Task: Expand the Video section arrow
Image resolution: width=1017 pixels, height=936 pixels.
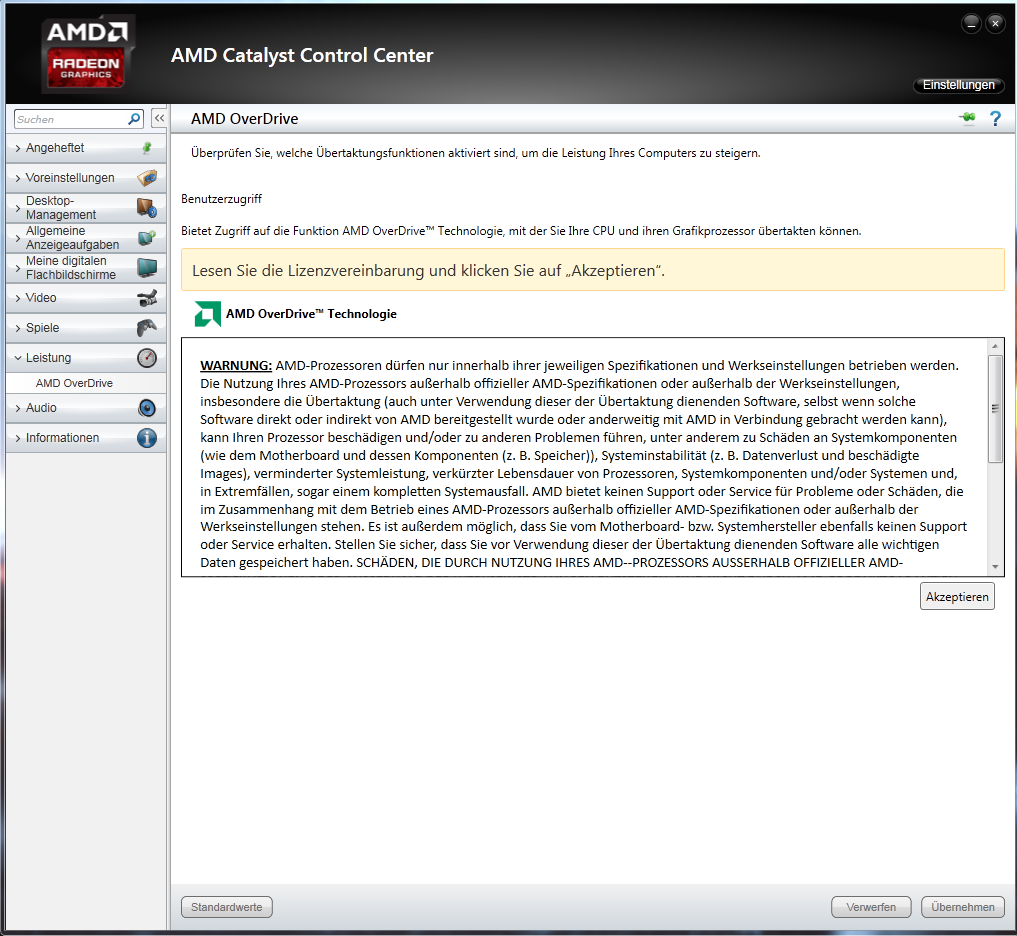Action: [18, 298]
